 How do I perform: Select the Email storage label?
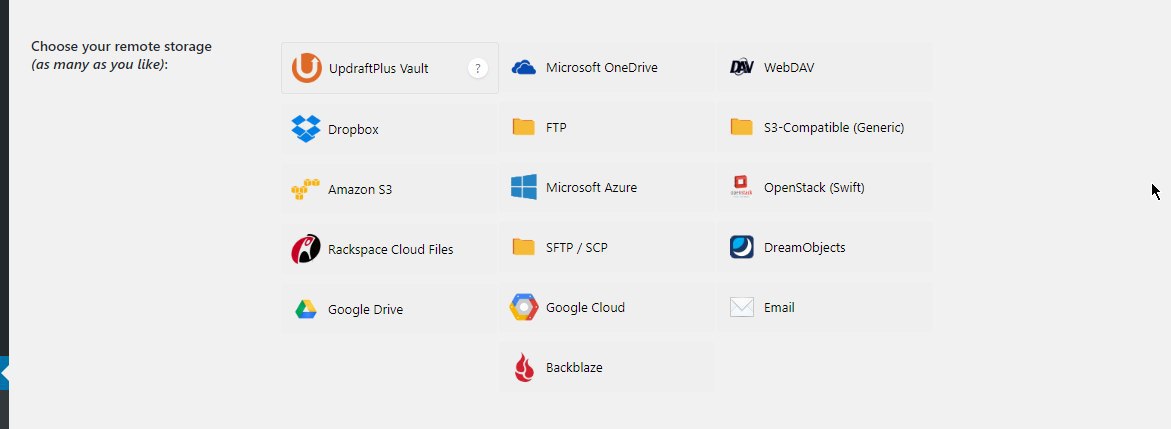pos(779,307)
